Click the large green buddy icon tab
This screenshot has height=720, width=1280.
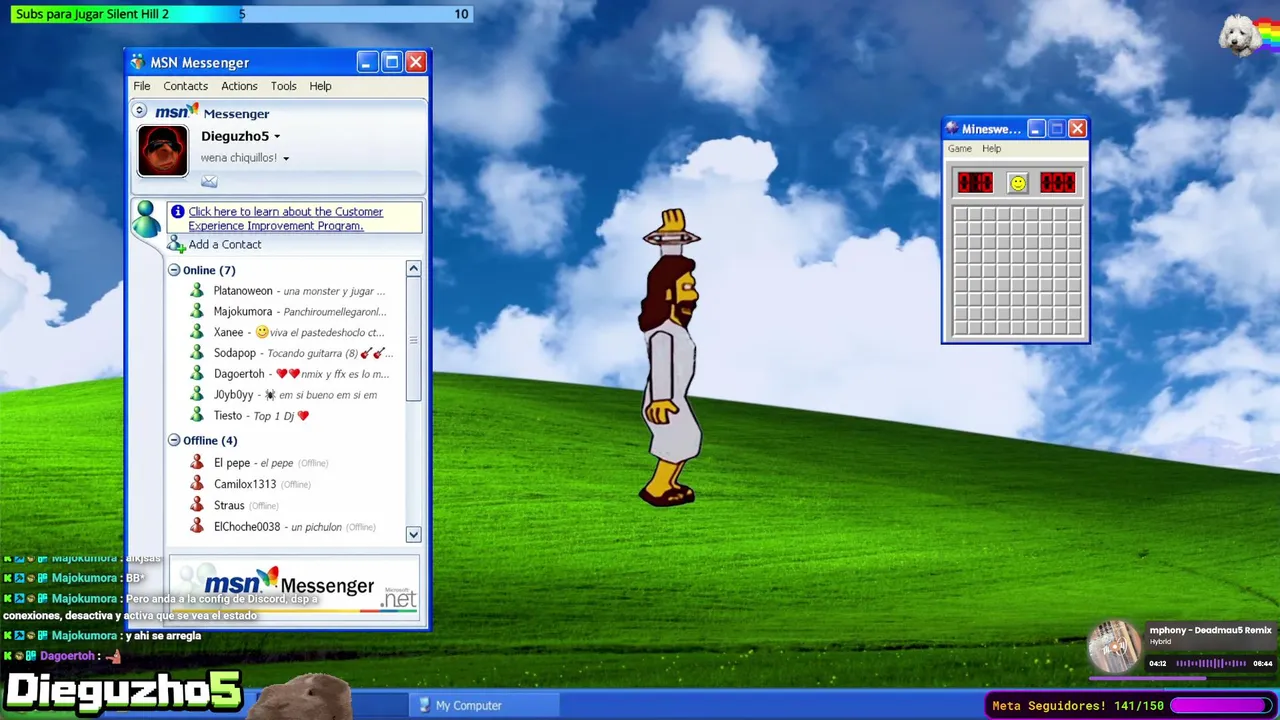(146, 219)
